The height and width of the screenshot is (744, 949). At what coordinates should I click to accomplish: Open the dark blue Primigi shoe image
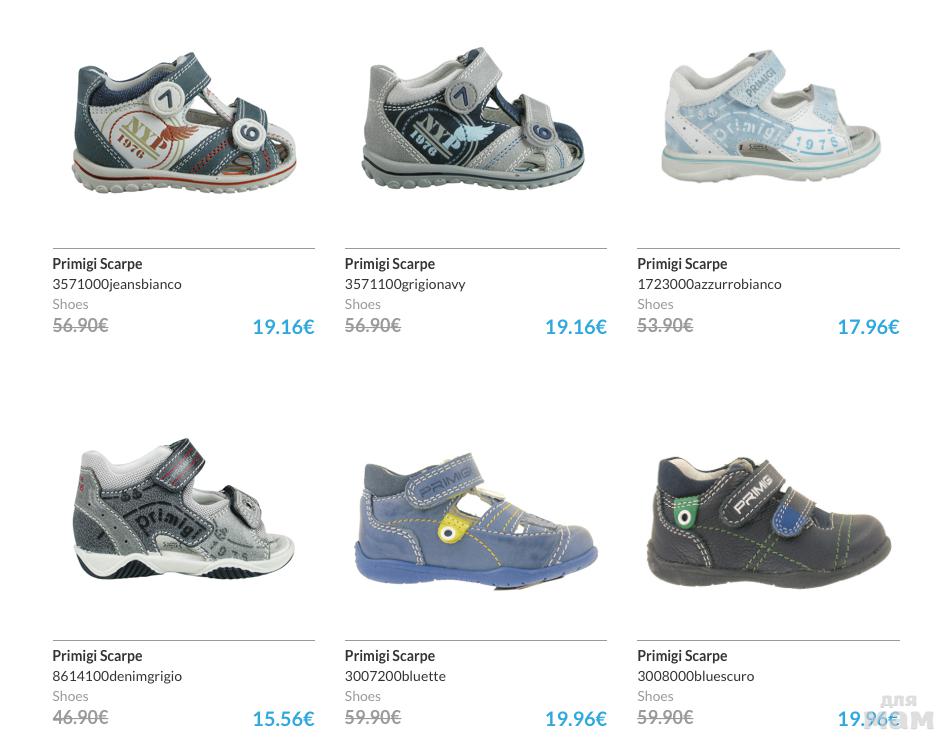tap(769, 521)
